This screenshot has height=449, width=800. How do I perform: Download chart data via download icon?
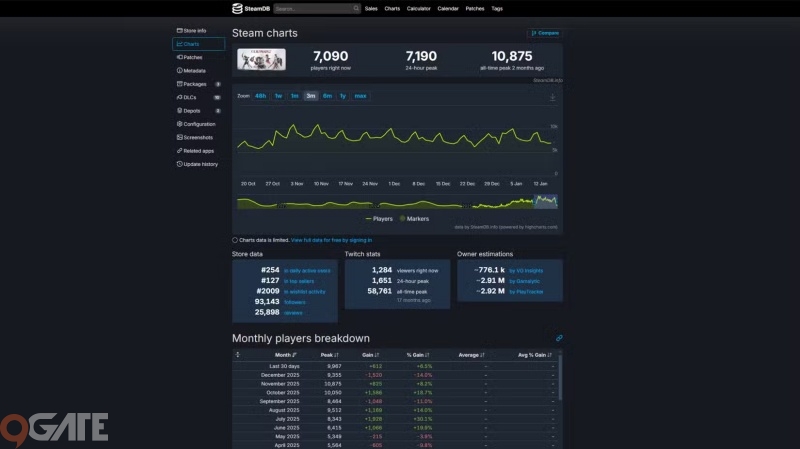[552, 97]
